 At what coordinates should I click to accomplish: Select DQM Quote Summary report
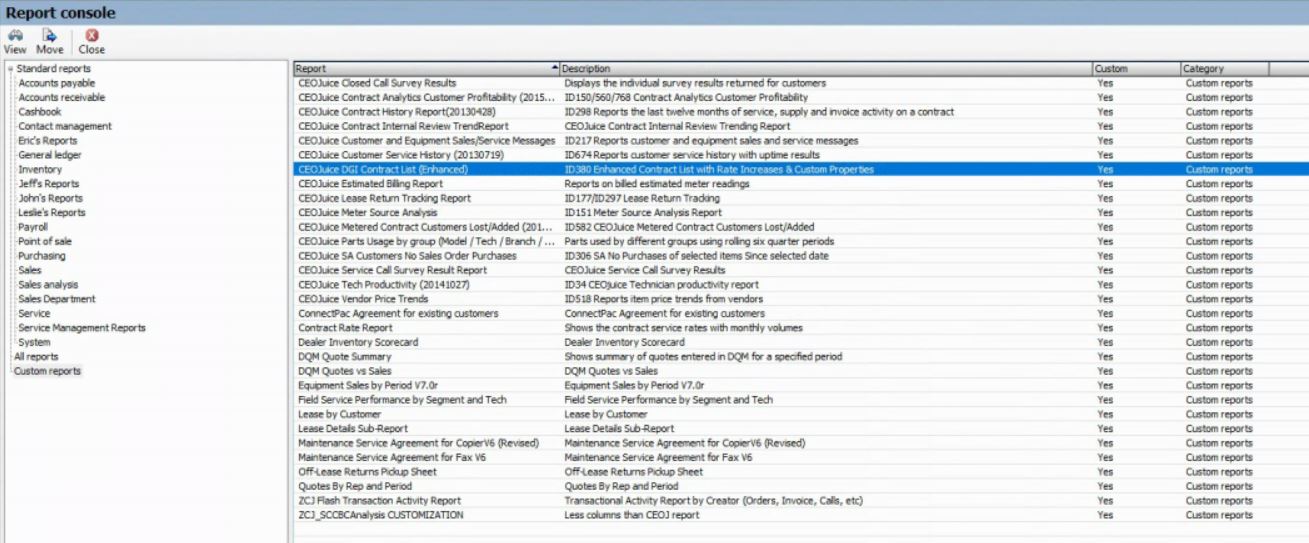pos(344,356)
